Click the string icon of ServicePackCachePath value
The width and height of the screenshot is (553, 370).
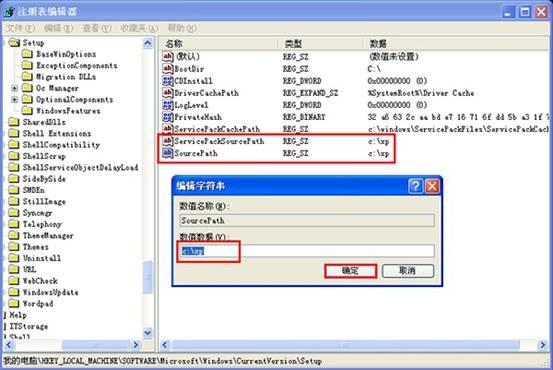168,129
